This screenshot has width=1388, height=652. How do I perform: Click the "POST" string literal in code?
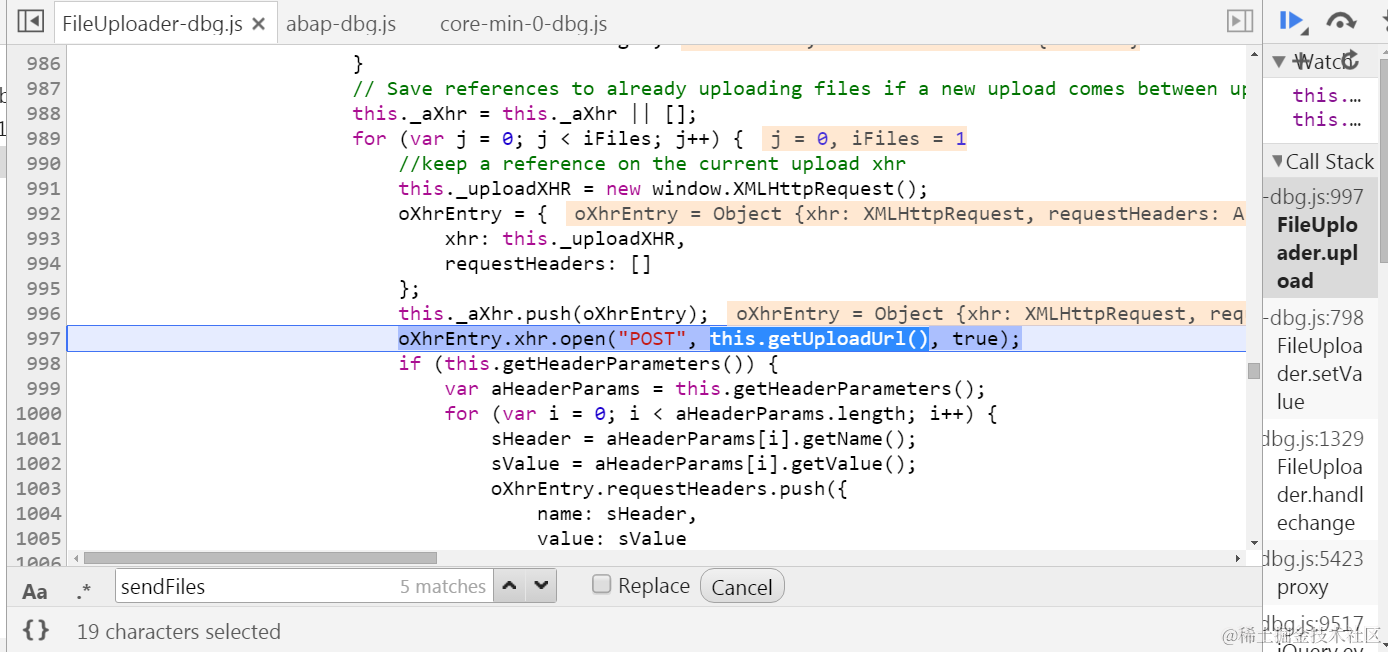tap(653, 338)
